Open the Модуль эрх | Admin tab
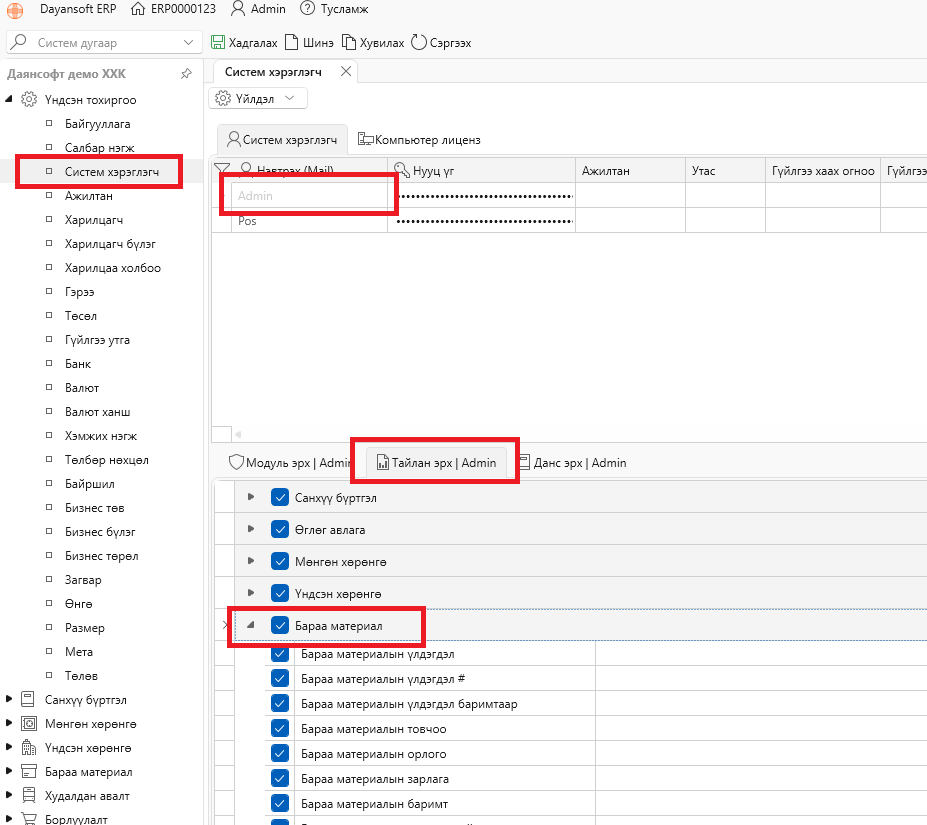 point(290,462)
